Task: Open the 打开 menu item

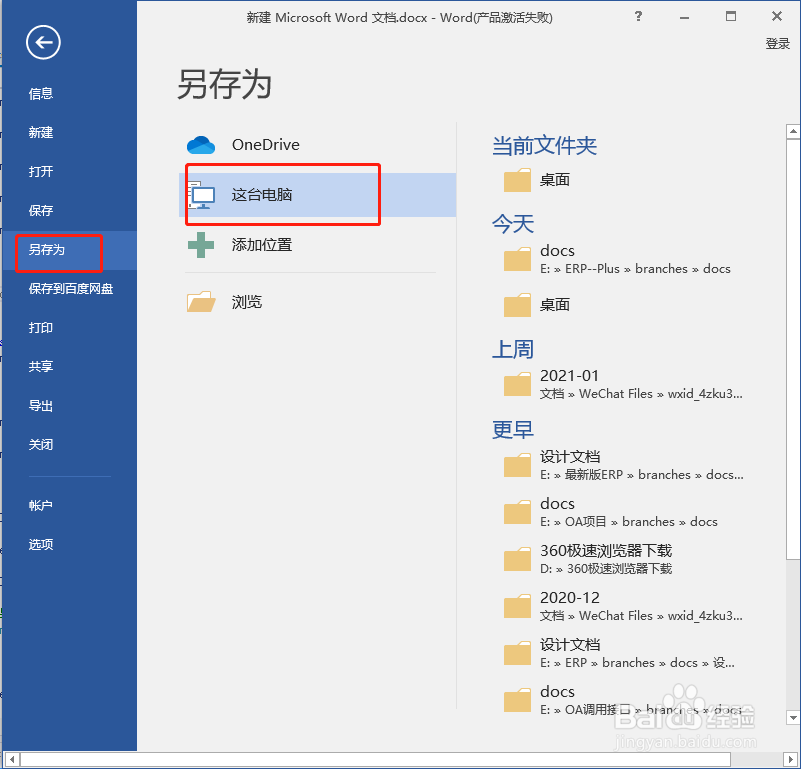Action: click(41, 171)
